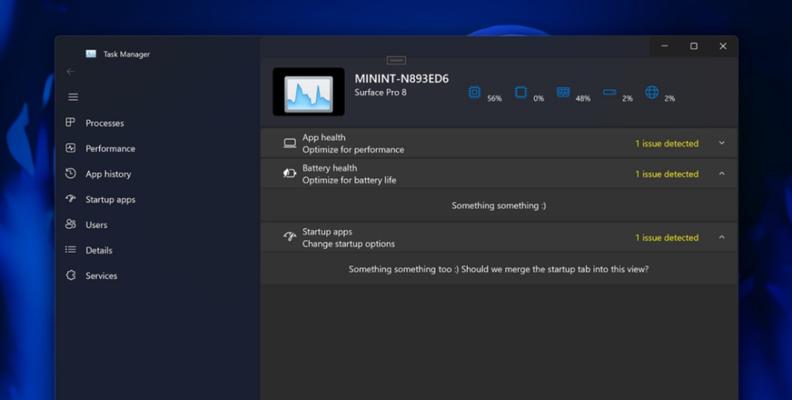Click the GPU usage icon showing 0%
Screen dimensions: 792x400
521,92
